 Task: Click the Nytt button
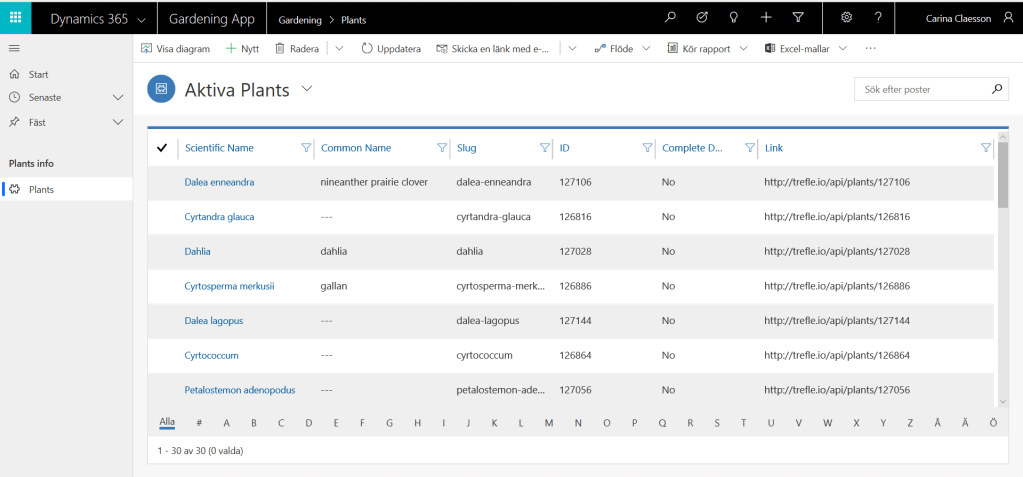242,48
